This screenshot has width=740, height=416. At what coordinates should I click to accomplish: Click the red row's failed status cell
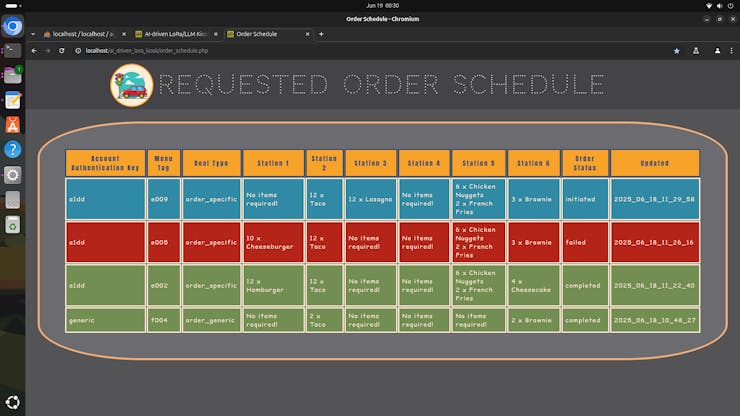point(584,242)
